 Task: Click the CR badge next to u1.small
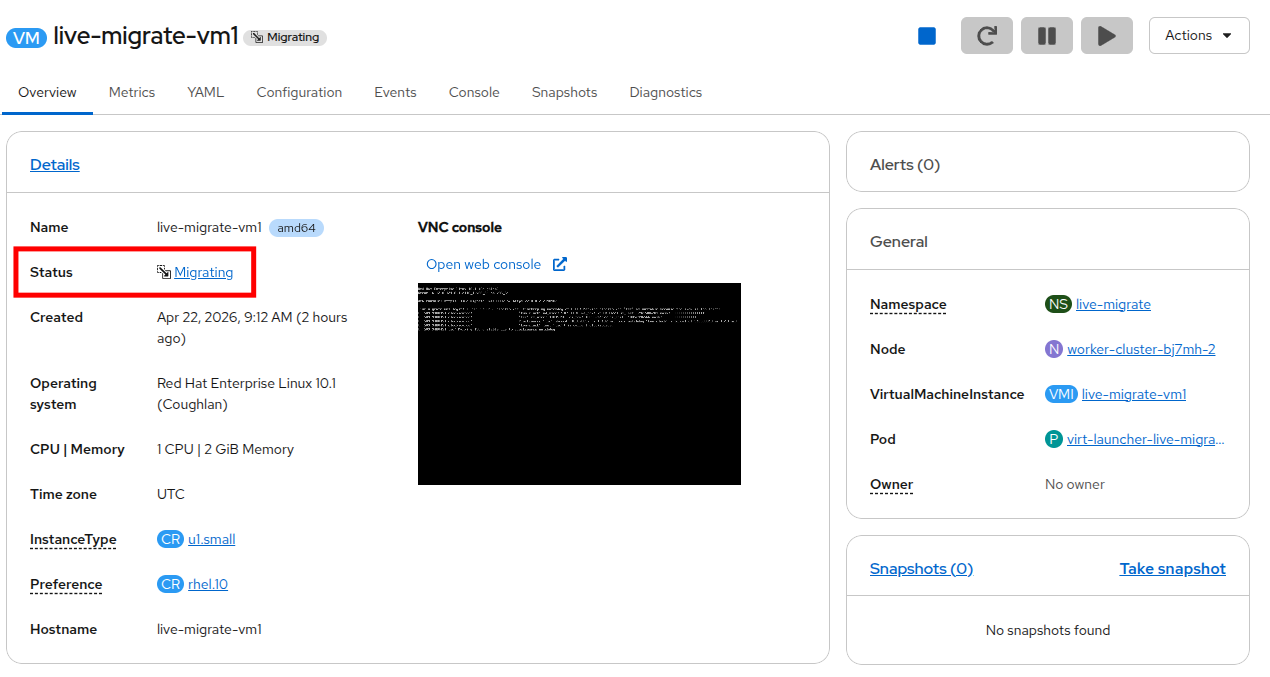(x=170, y=539)
